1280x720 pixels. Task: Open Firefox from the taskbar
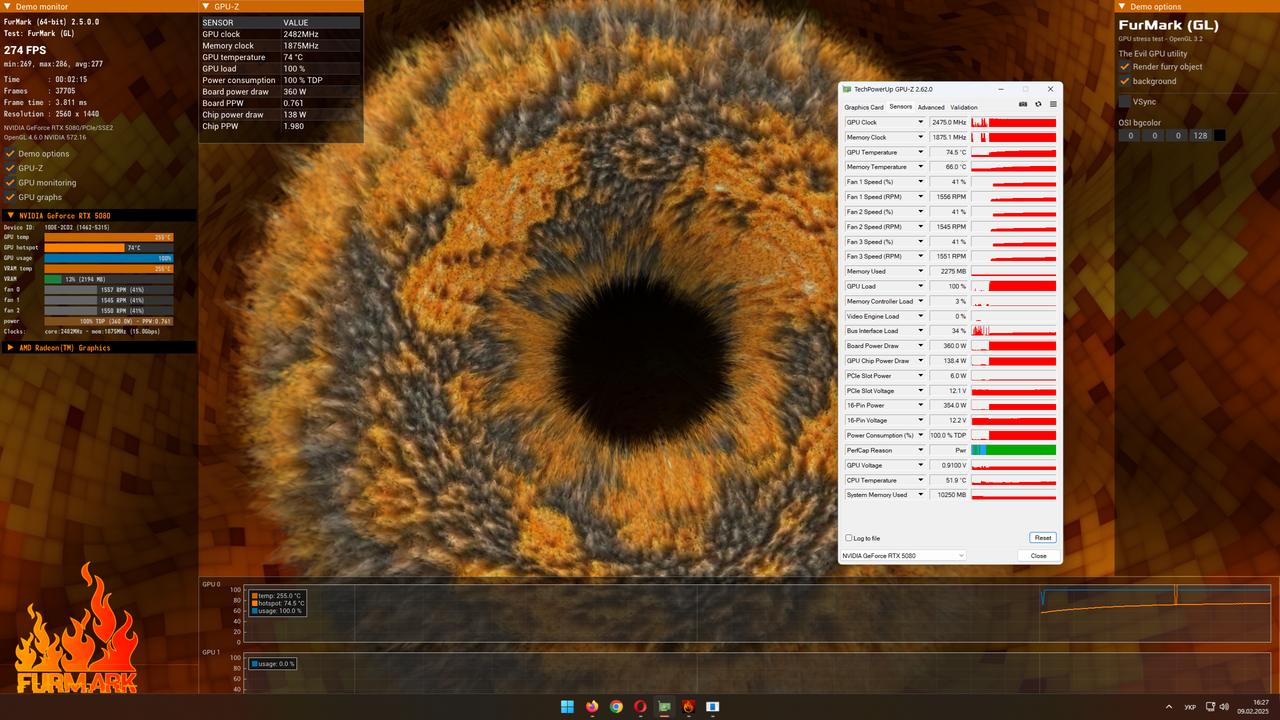pyautogui.click(x=592, y=707)
